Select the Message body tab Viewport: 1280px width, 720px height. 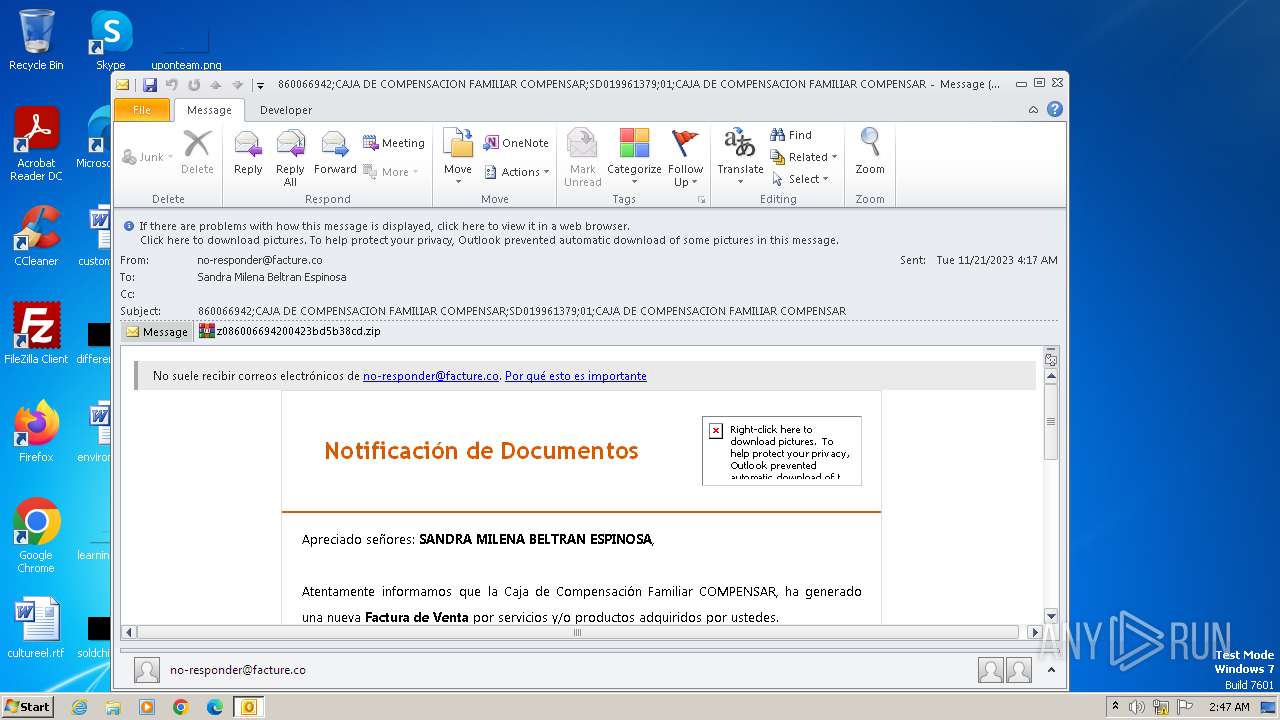(157, 332)
